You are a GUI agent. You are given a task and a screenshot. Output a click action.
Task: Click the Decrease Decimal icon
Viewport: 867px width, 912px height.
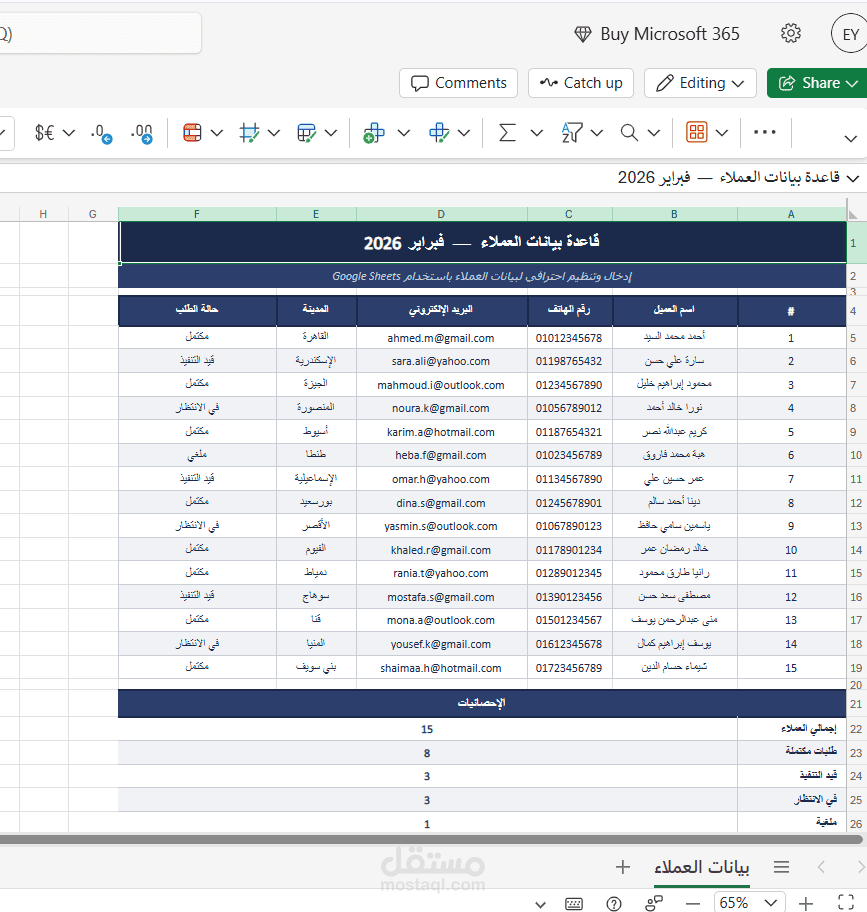(x=100, y=132)
